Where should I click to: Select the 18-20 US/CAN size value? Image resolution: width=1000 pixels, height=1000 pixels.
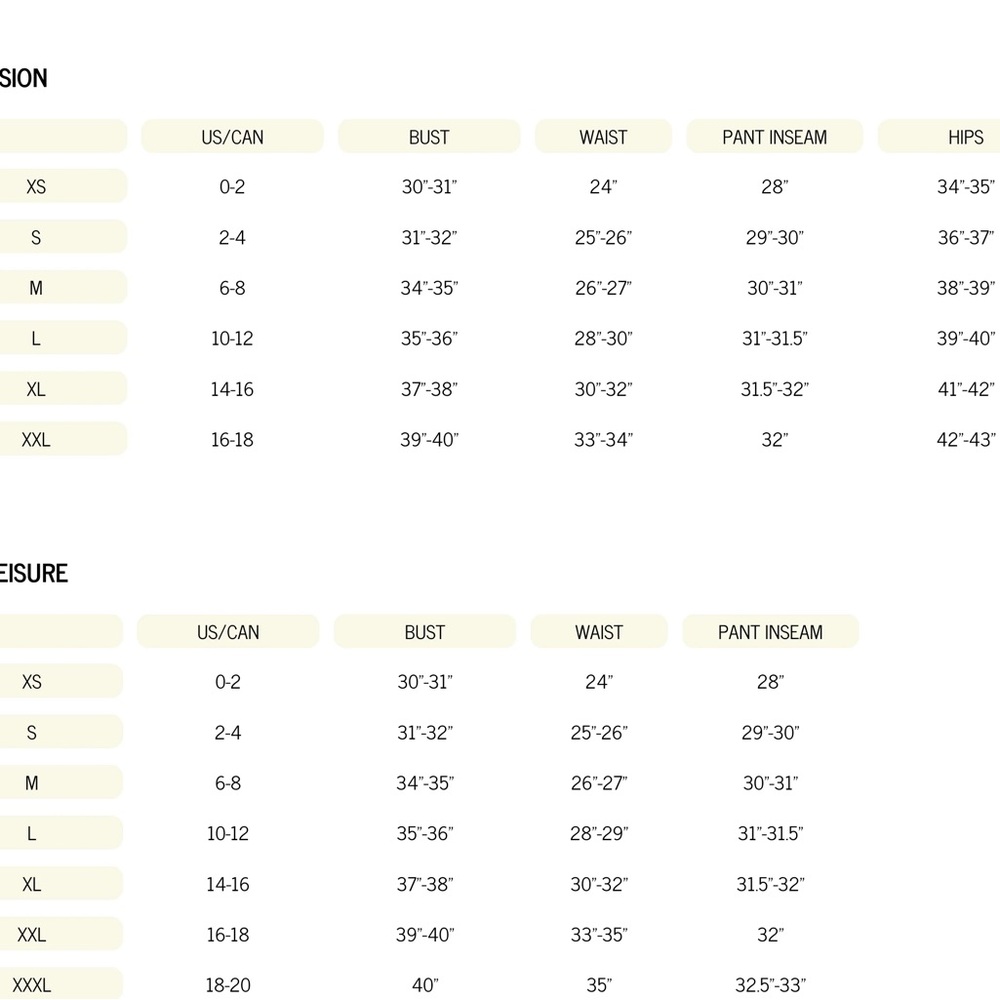point(228,985)
